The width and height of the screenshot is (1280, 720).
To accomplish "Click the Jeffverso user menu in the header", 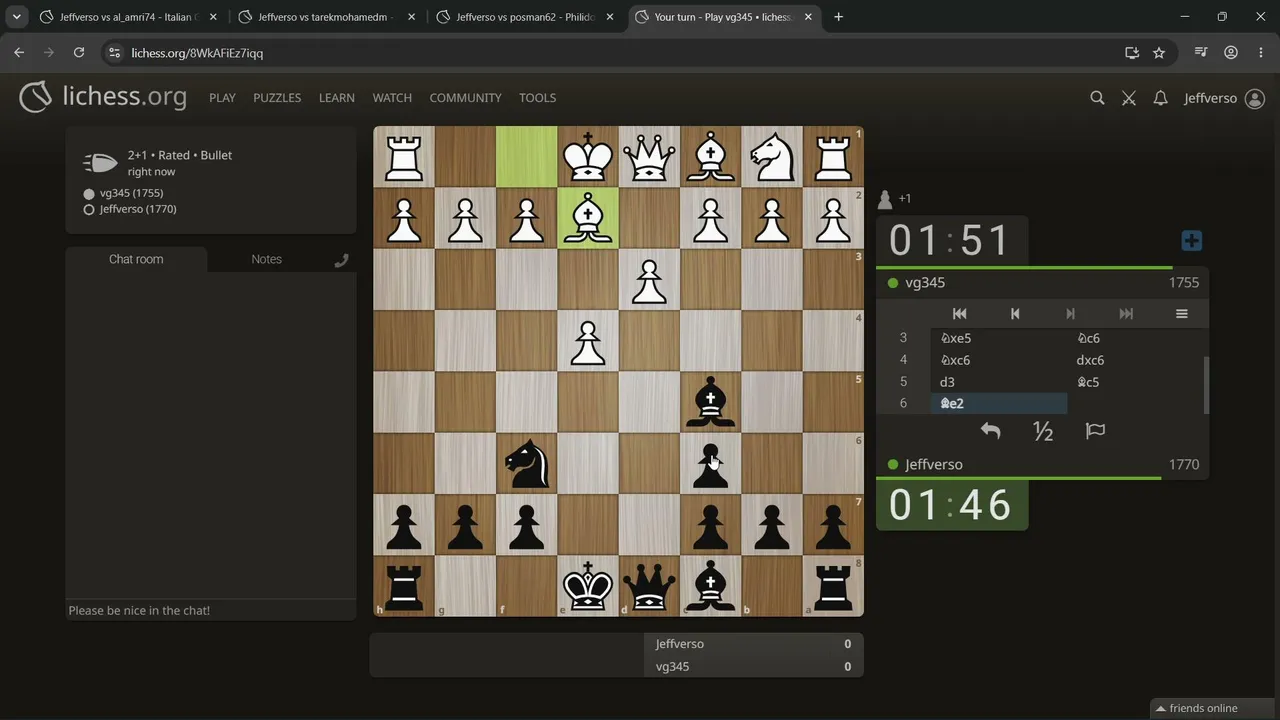I will click(1224, 98).
